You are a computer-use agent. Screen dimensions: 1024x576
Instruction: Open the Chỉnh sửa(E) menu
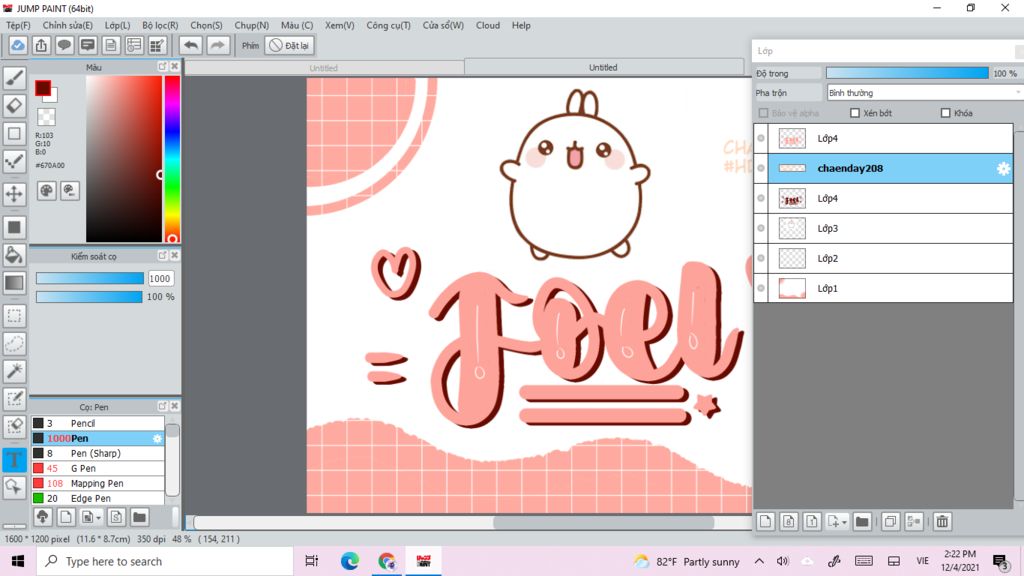point(67,25)
